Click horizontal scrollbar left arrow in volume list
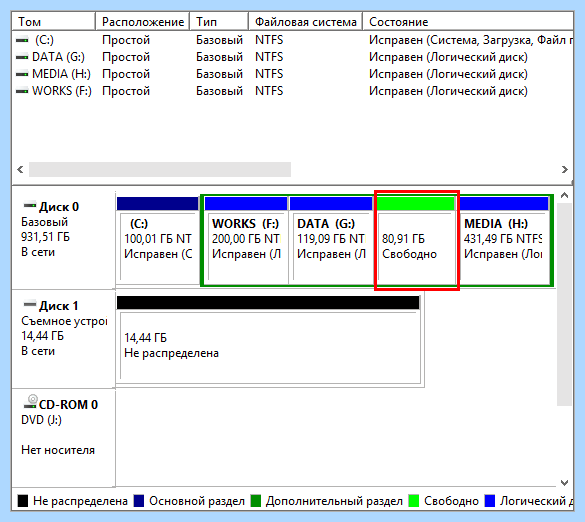This screenshot has width=585, height=522. pos(20,169)
